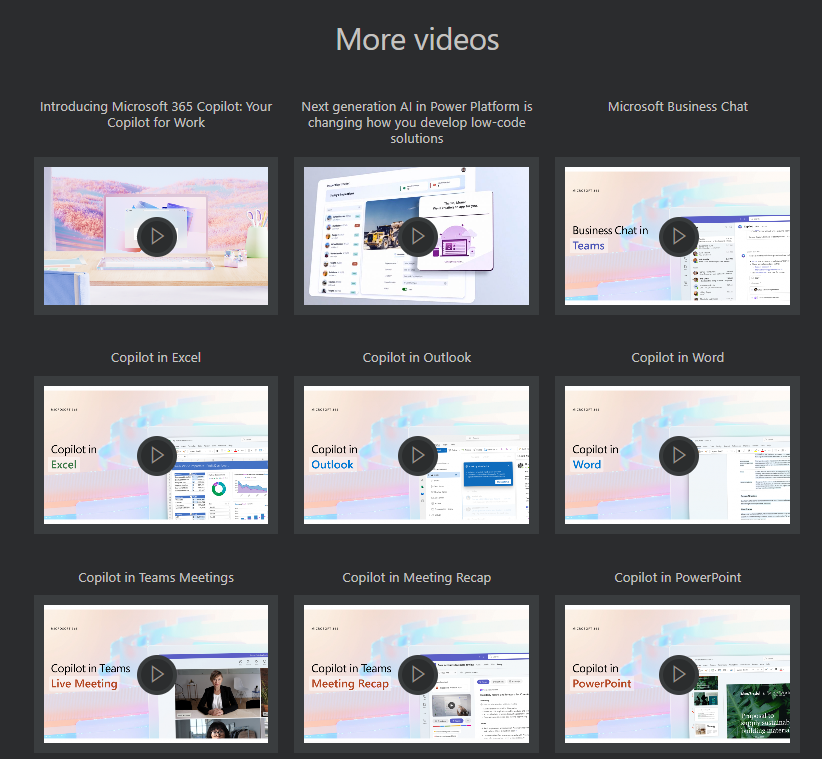
Task: Open the 'Introducing Microsoft 365 Copilot' title
Action: [156, 114]
